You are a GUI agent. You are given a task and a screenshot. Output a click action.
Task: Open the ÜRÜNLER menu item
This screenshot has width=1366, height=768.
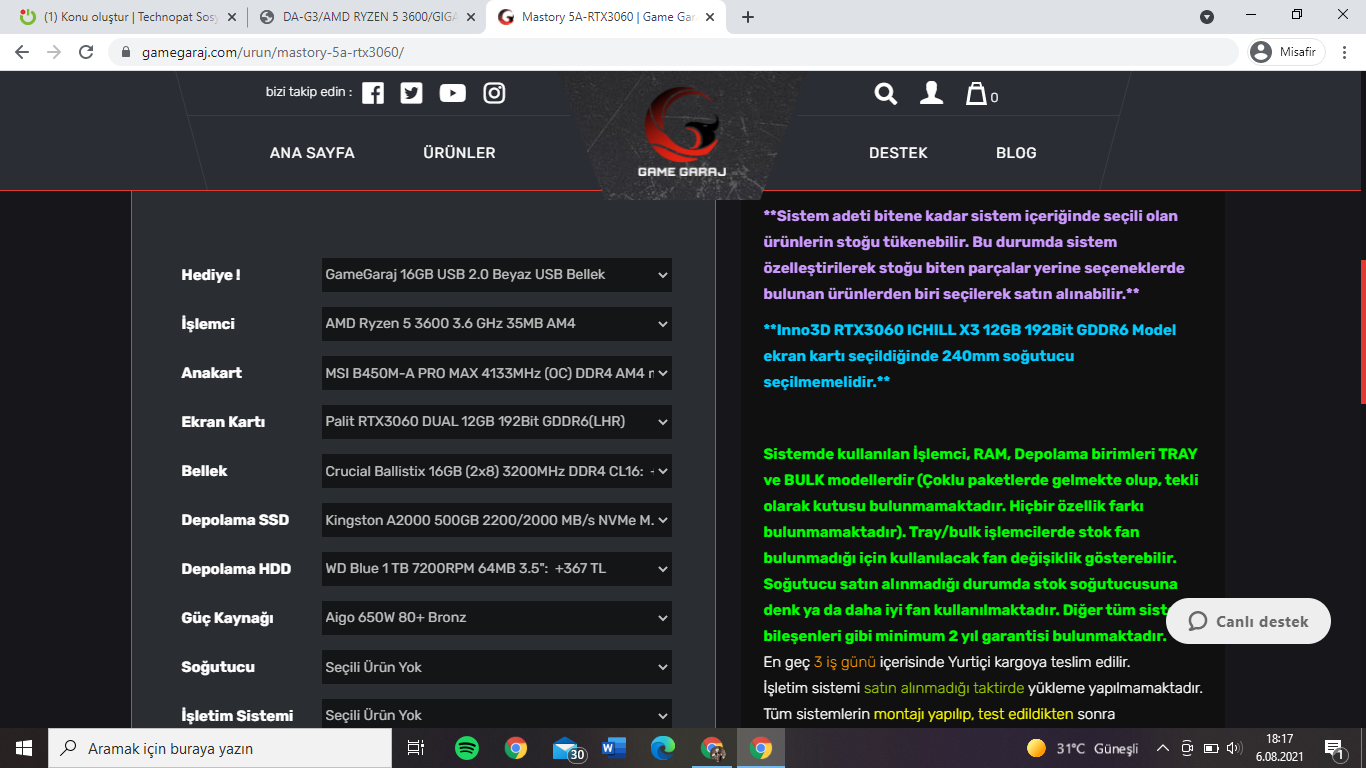pyautogui.click(x=459, y=153)
